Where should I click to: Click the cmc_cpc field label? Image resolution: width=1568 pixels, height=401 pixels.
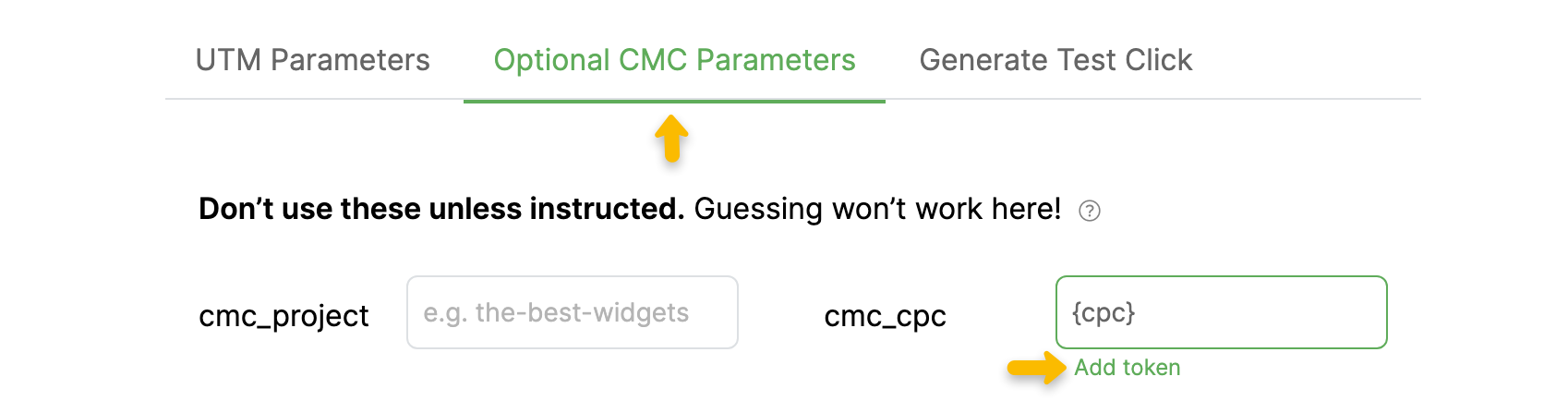coord(885,316)
